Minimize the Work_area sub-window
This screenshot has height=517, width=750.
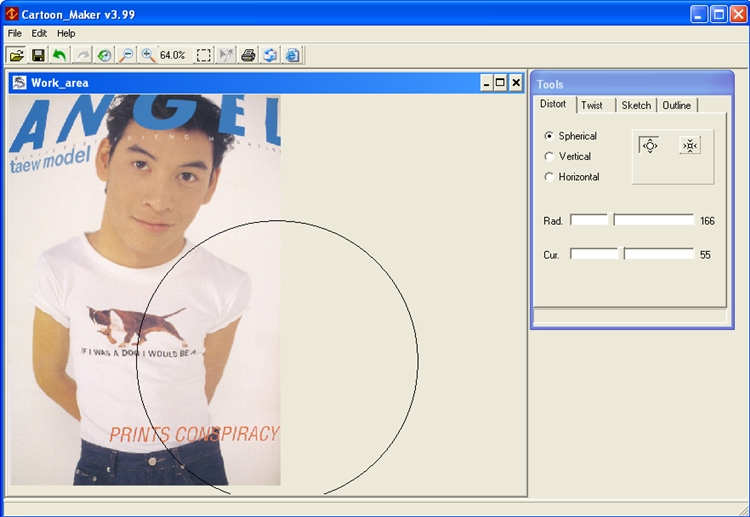(x=486, y=83)
